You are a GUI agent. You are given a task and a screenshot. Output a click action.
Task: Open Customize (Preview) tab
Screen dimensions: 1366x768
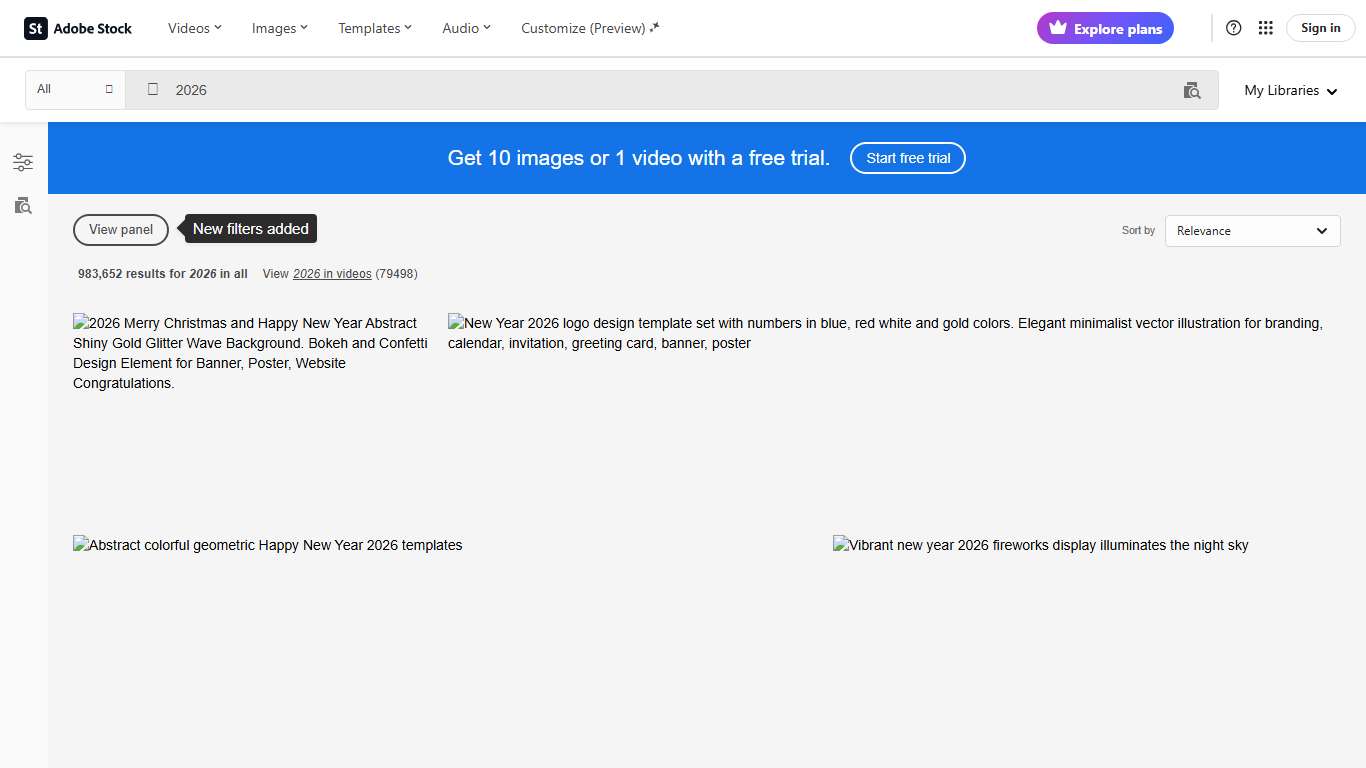click(590, 28)
